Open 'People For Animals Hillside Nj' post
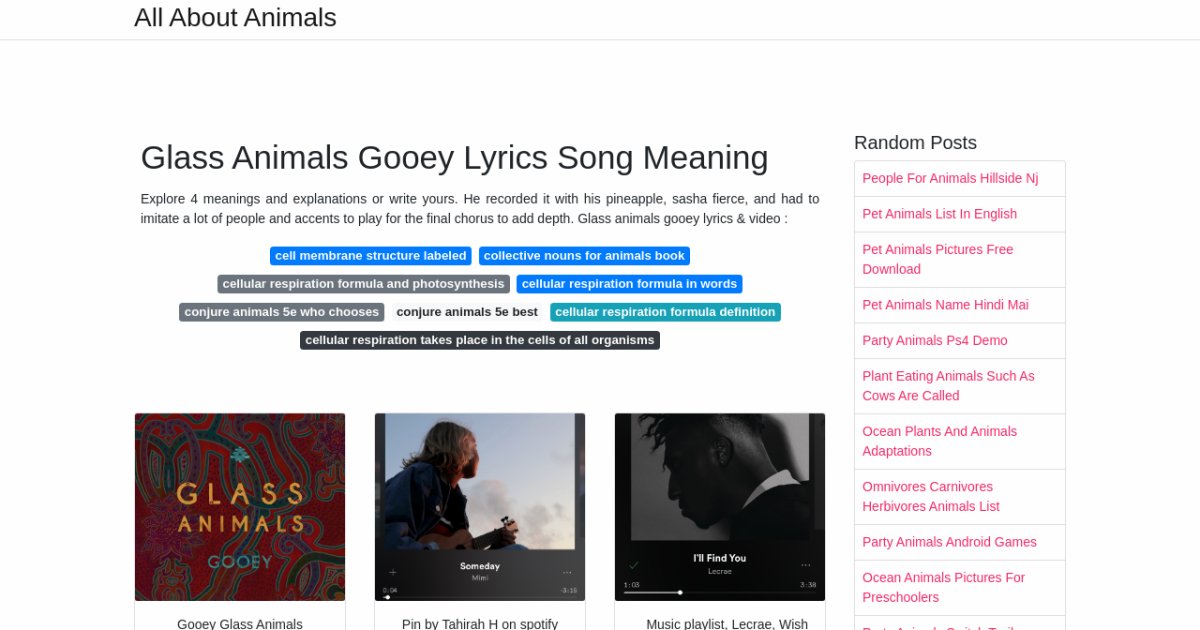Image resolution: width=1200 pixels, height=630 pixels. tap(950, 178)
